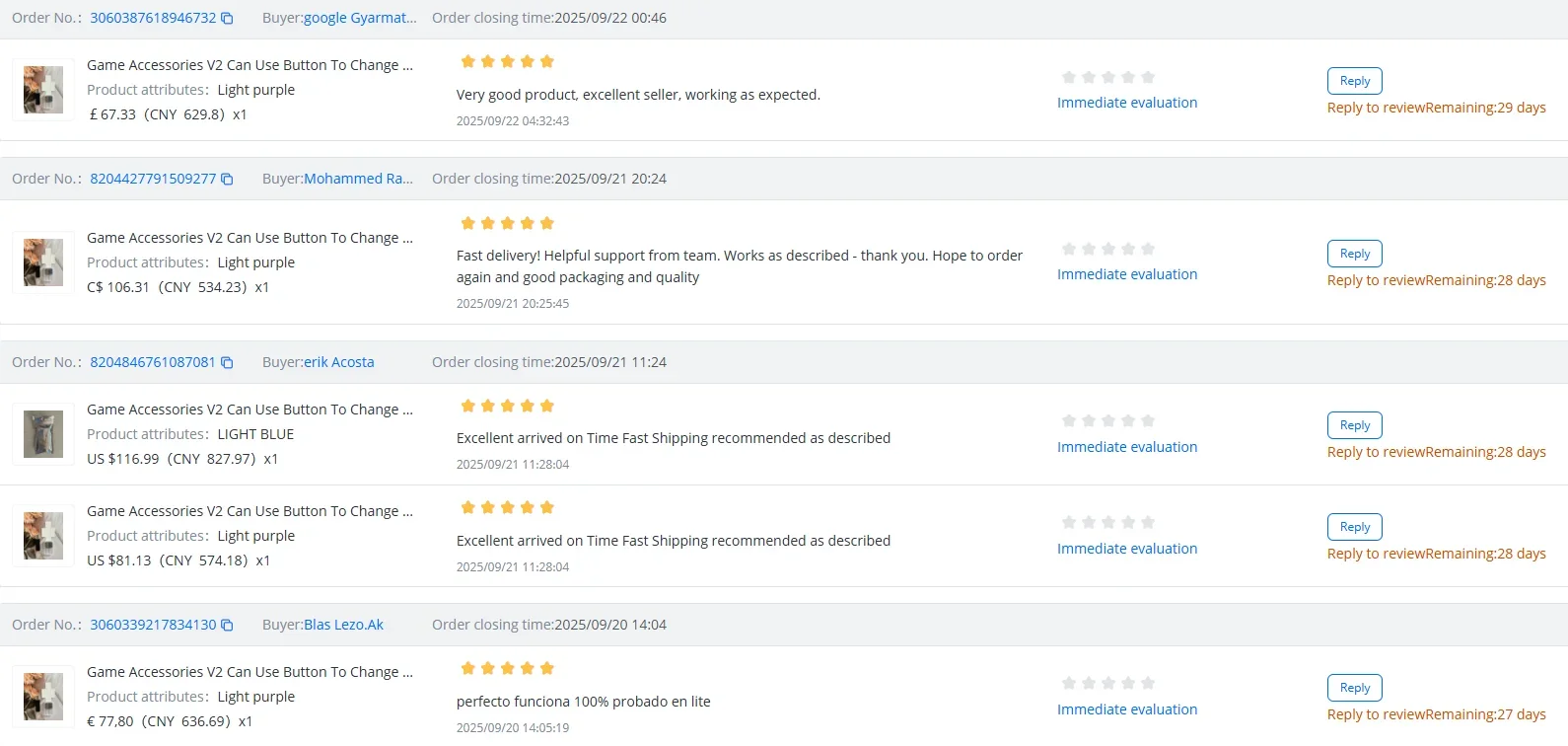
Task: Rate five stars on the LIGHT BLUE item evaluation
Action: 1148,421
